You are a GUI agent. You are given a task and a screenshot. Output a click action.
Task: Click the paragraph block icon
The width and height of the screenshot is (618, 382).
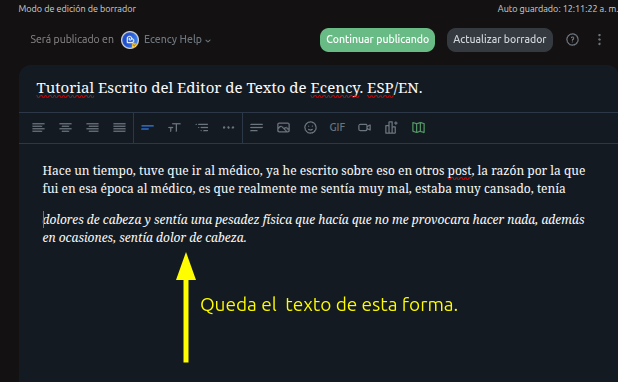257,128
